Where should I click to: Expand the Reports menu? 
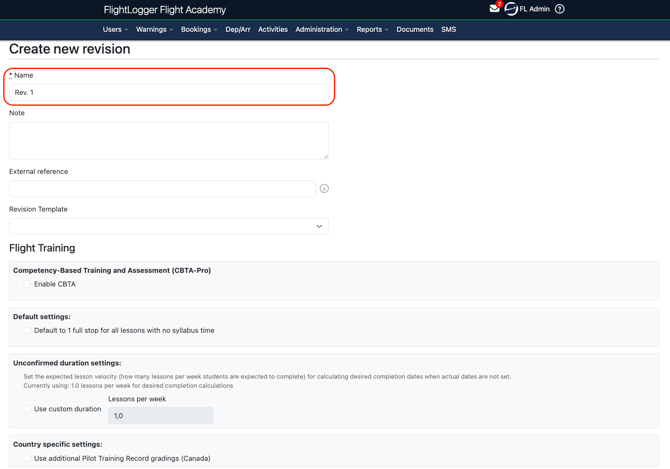(x=372, y=29)
